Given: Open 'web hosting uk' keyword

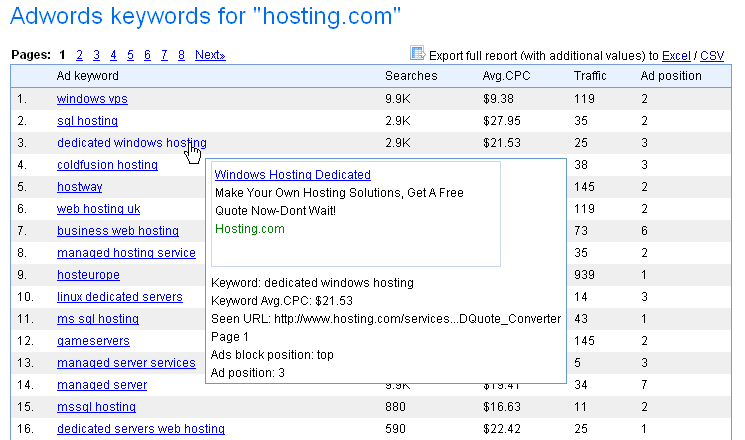Looking at the screenshot, I should tap(98, 209).
